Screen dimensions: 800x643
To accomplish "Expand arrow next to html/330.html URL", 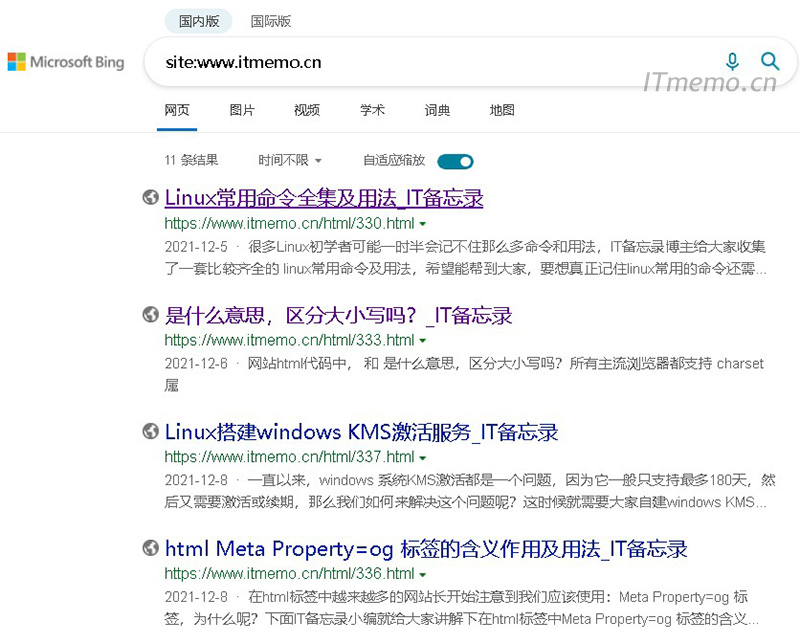I will click(422, 224).
